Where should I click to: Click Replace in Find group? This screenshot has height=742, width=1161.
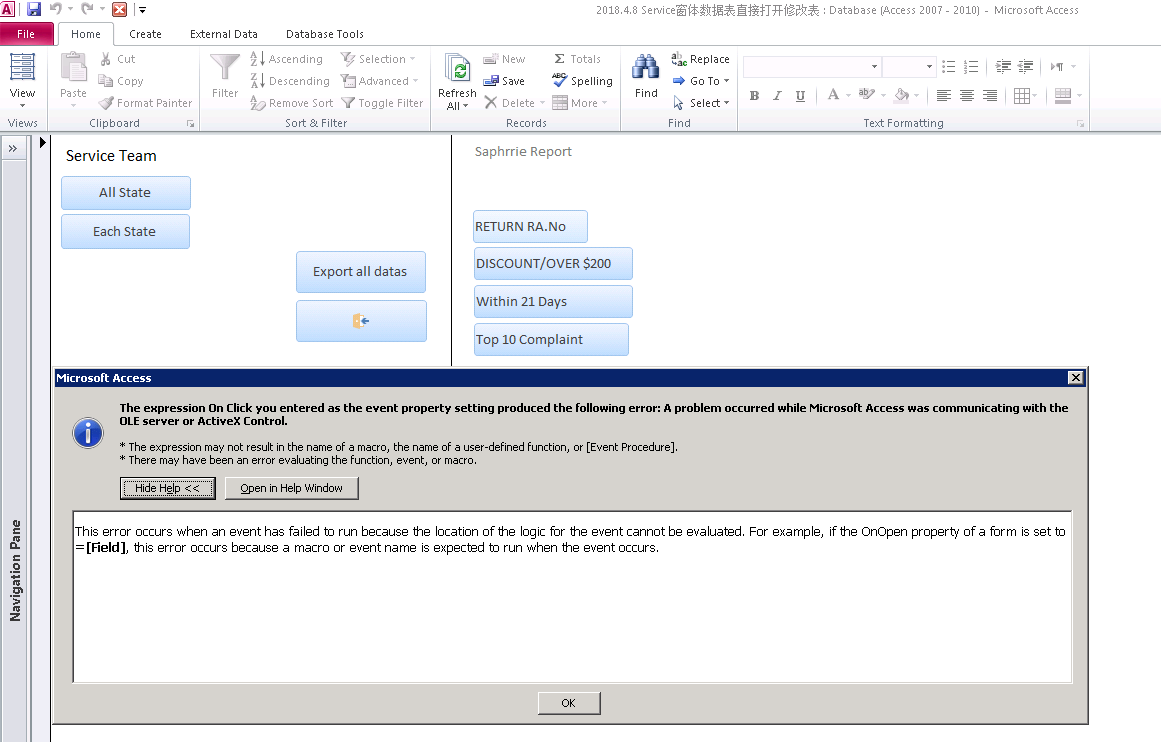(700, 59)
